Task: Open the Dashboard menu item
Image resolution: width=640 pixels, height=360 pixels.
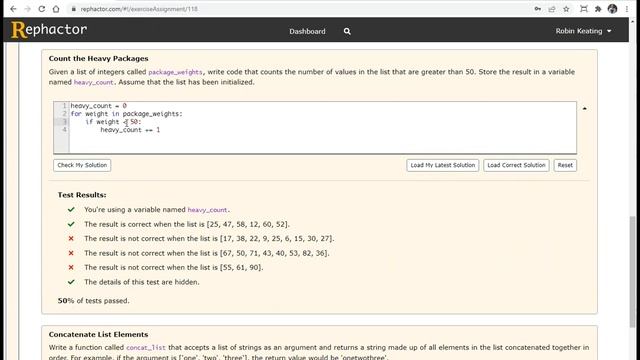Action: click(307, 31)
